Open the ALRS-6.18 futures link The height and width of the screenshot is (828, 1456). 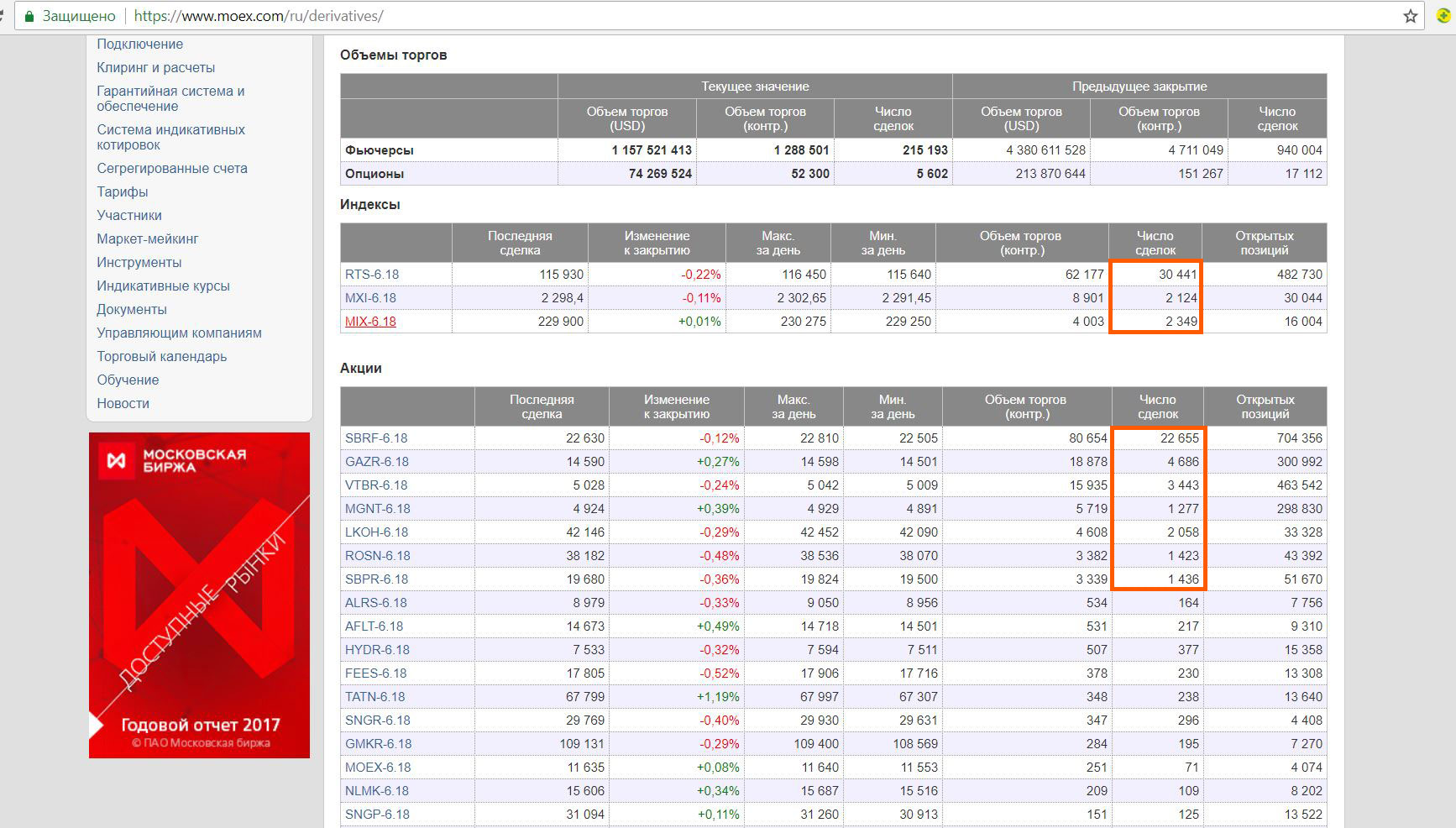[375, 602]
